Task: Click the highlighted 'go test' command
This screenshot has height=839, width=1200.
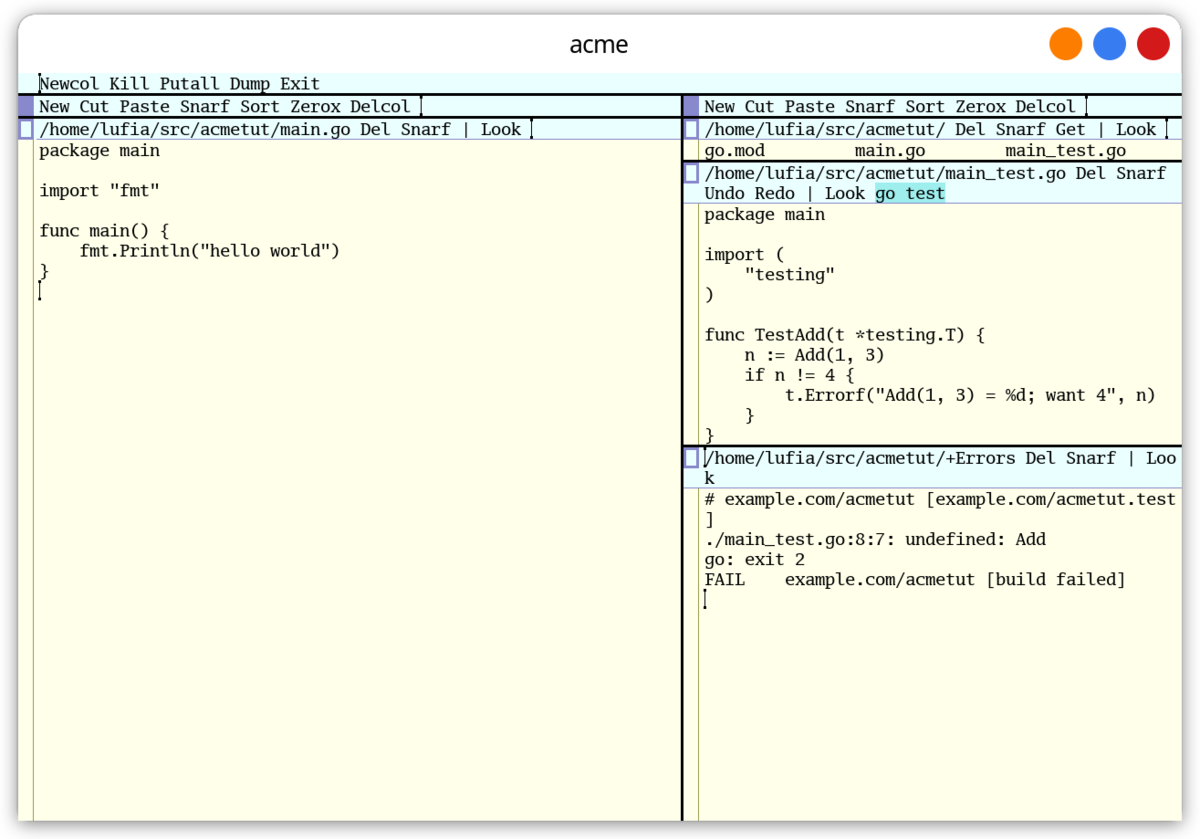Action: click(x=910, y=194)
